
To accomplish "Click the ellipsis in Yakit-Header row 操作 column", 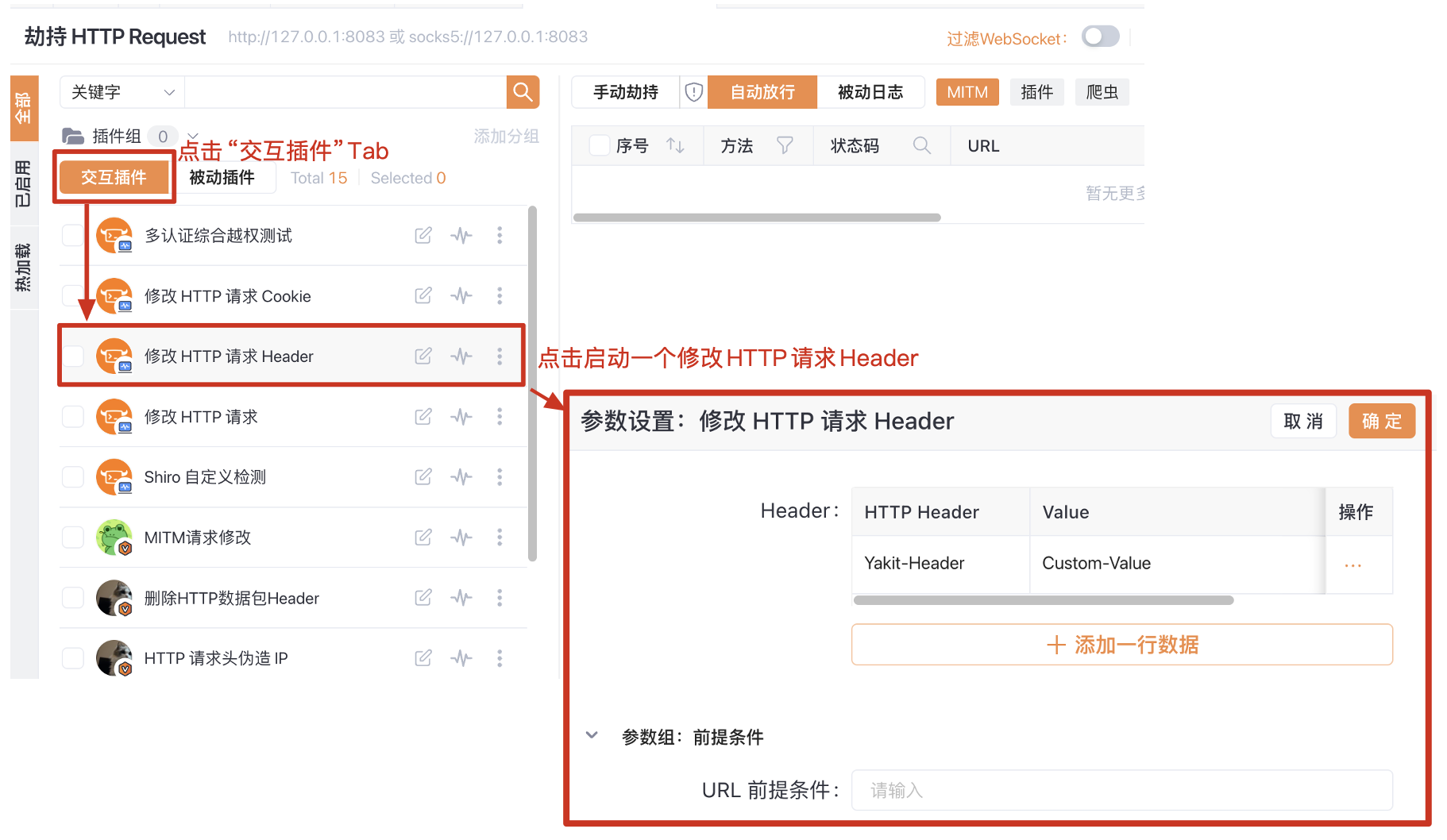I will pyautogui.click(x=1353, y=565).
